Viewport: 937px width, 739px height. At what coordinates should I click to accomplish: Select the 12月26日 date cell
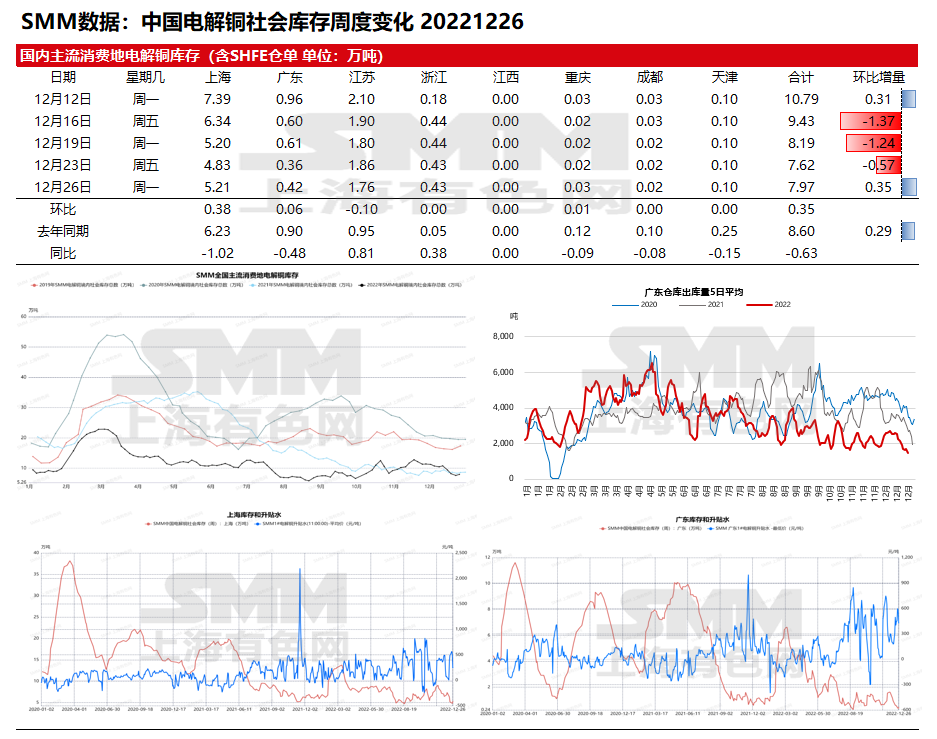(x=63, y=188)
